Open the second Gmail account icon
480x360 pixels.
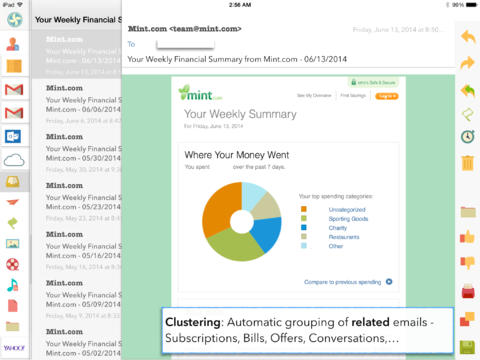[14, 113]
